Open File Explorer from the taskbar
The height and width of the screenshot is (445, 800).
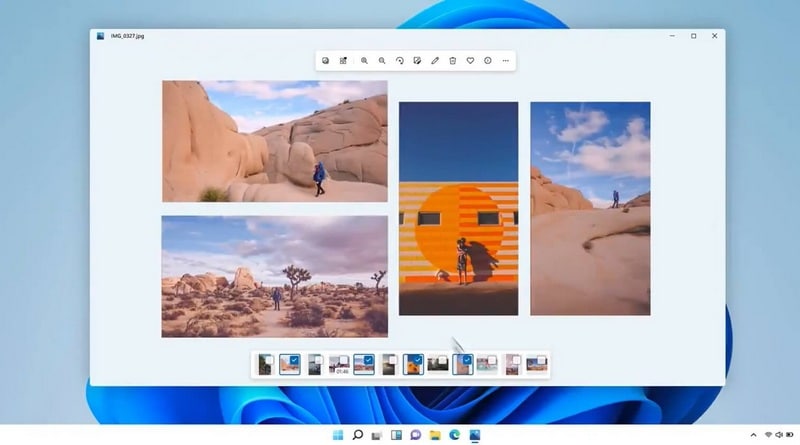pyautogui.click(x=435, y=435)
